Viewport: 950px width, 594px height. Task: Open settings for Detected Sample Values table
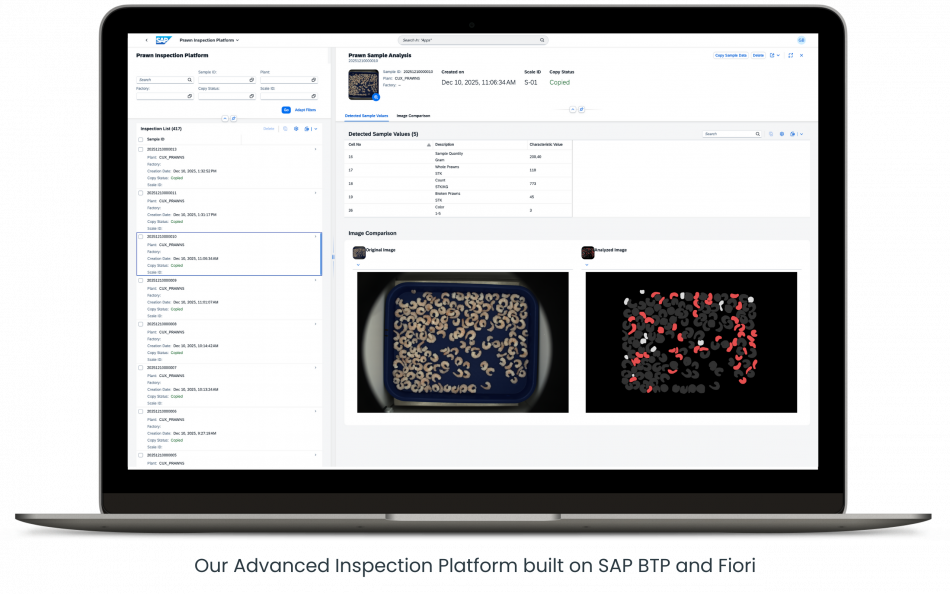pos(782,133)
